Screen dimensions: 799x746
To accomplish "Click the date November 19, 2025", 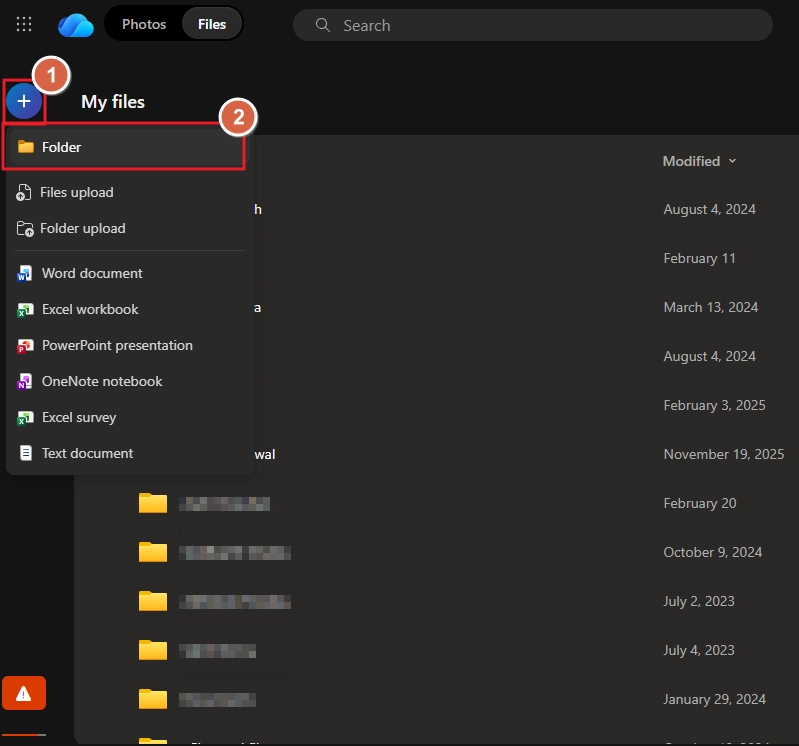I will 724,454.
